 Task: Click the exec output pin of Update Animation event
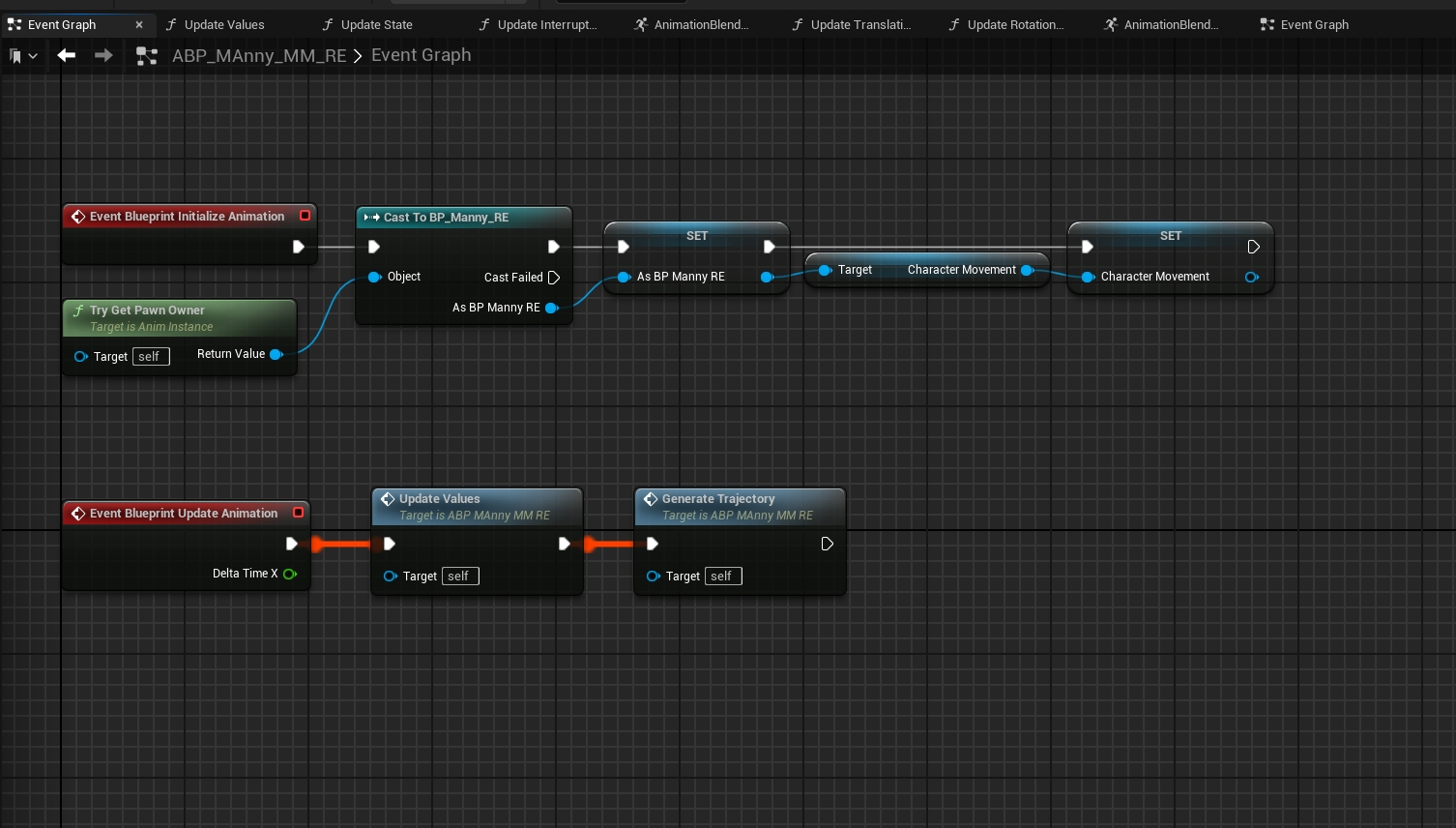click(292, 544)
